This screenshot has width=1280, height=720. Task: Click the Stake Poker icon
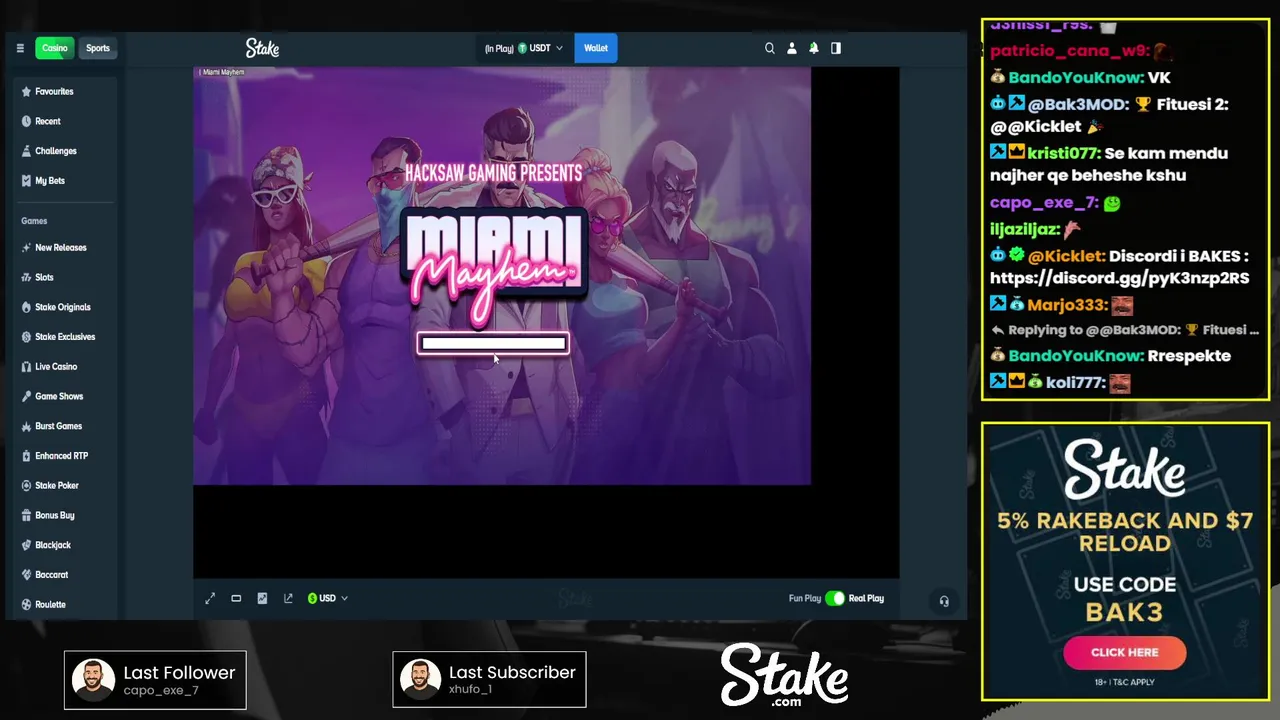[26, 486]
